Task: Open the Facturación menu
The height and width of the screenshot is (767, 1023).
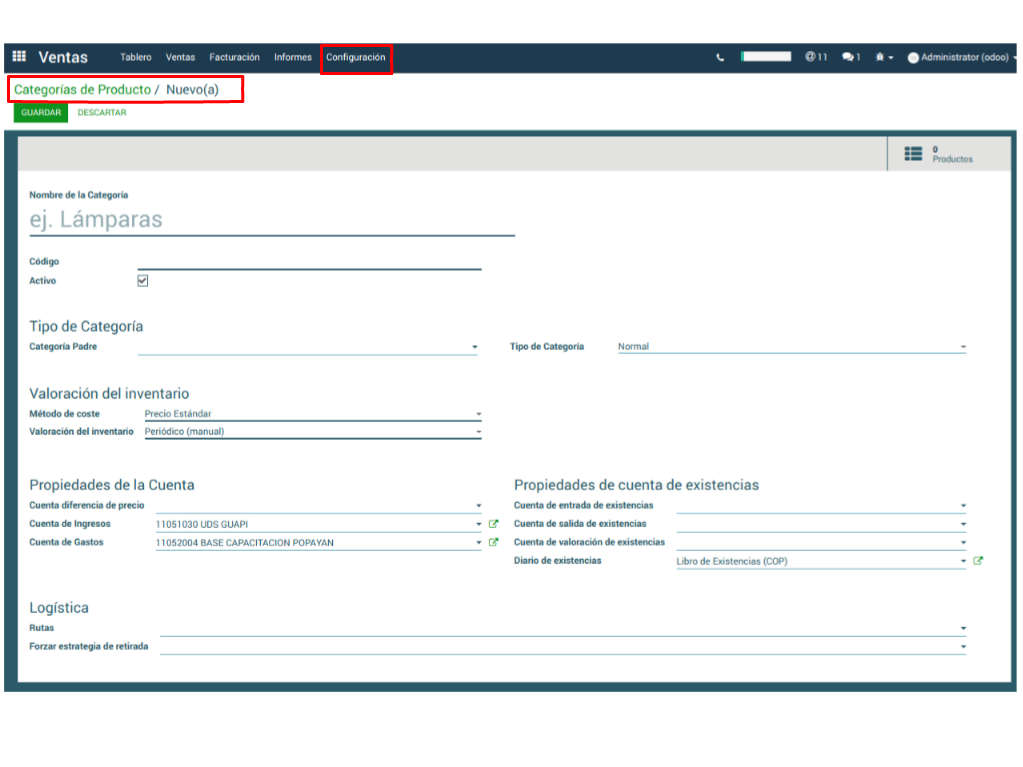Action: click(x=234, y=58)
